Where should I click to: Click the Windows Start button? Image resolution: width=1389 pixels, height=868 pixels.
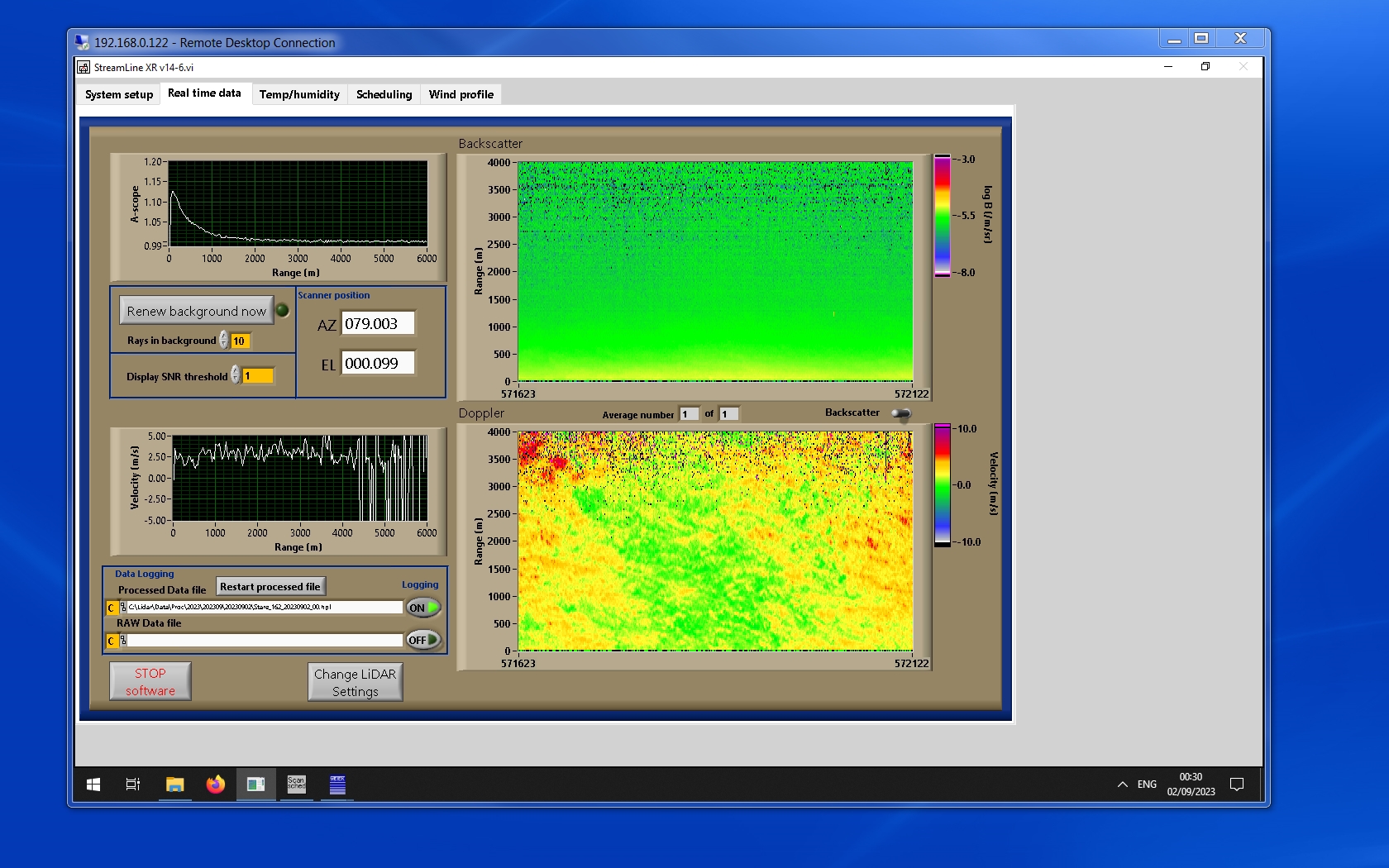tap(93, 785)
